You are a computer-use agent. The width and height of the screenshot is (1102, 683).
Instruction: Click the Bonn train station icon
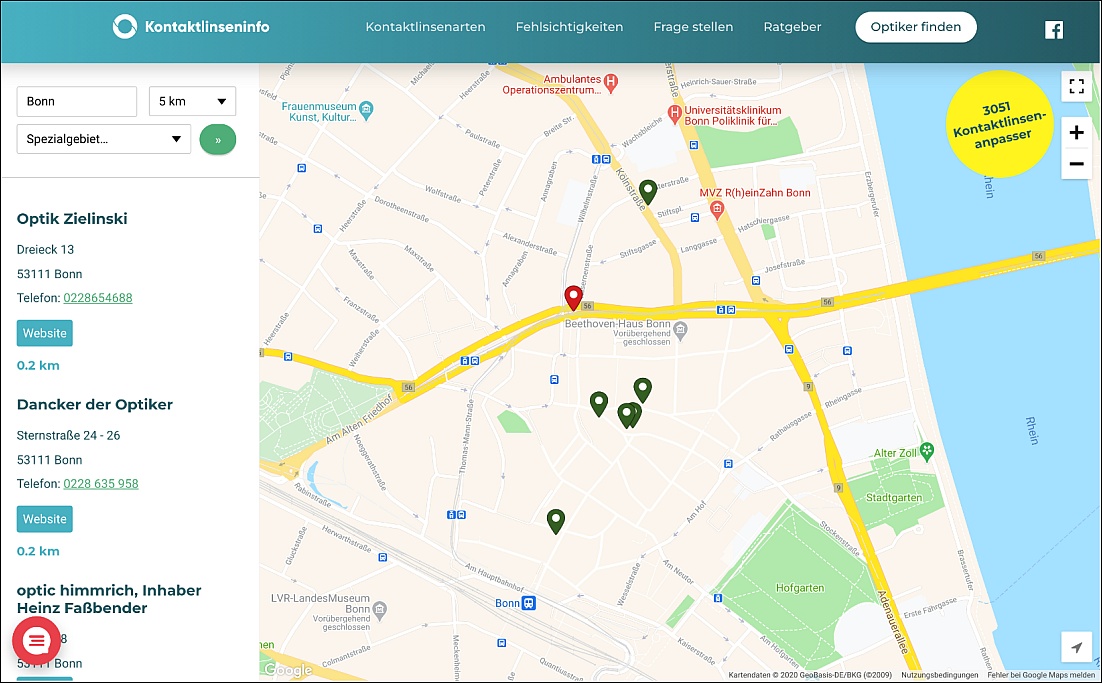pos(529,603)
